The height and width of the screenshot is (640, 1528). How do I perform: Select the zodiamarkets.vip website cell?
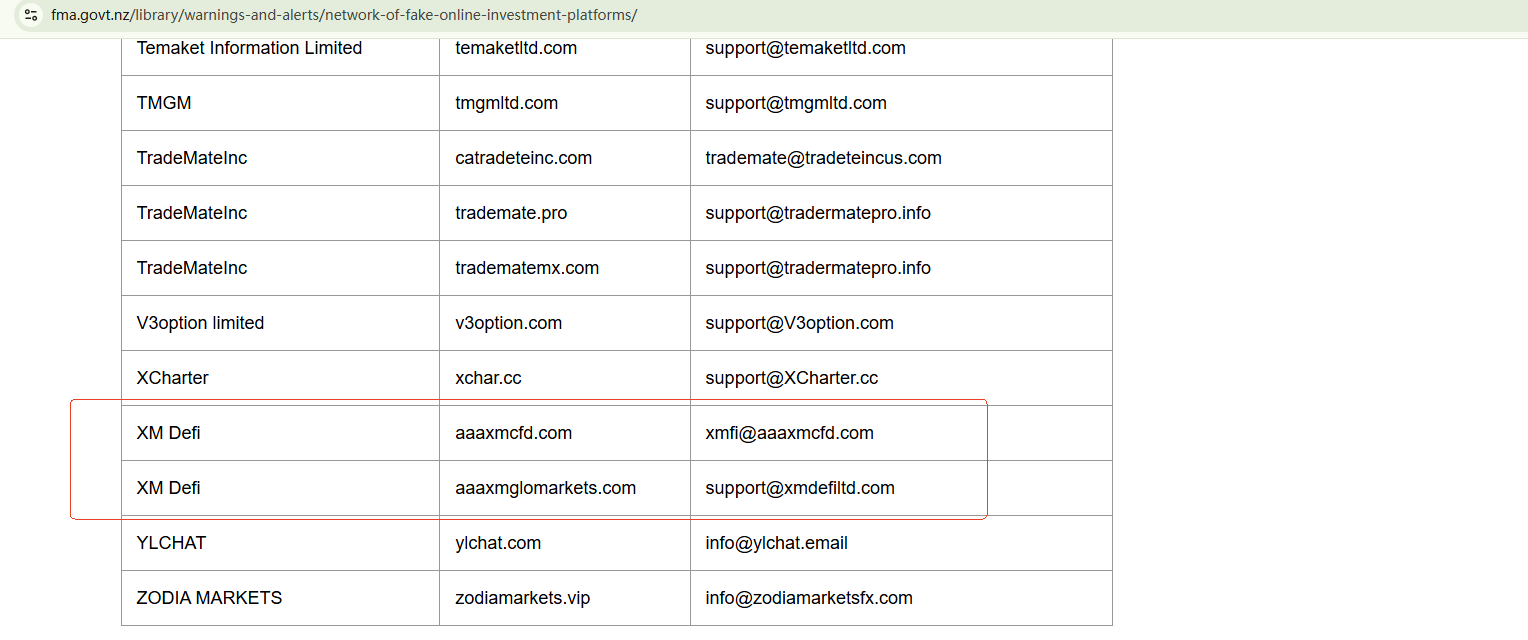pyautogui.click(x=565, y=598)
